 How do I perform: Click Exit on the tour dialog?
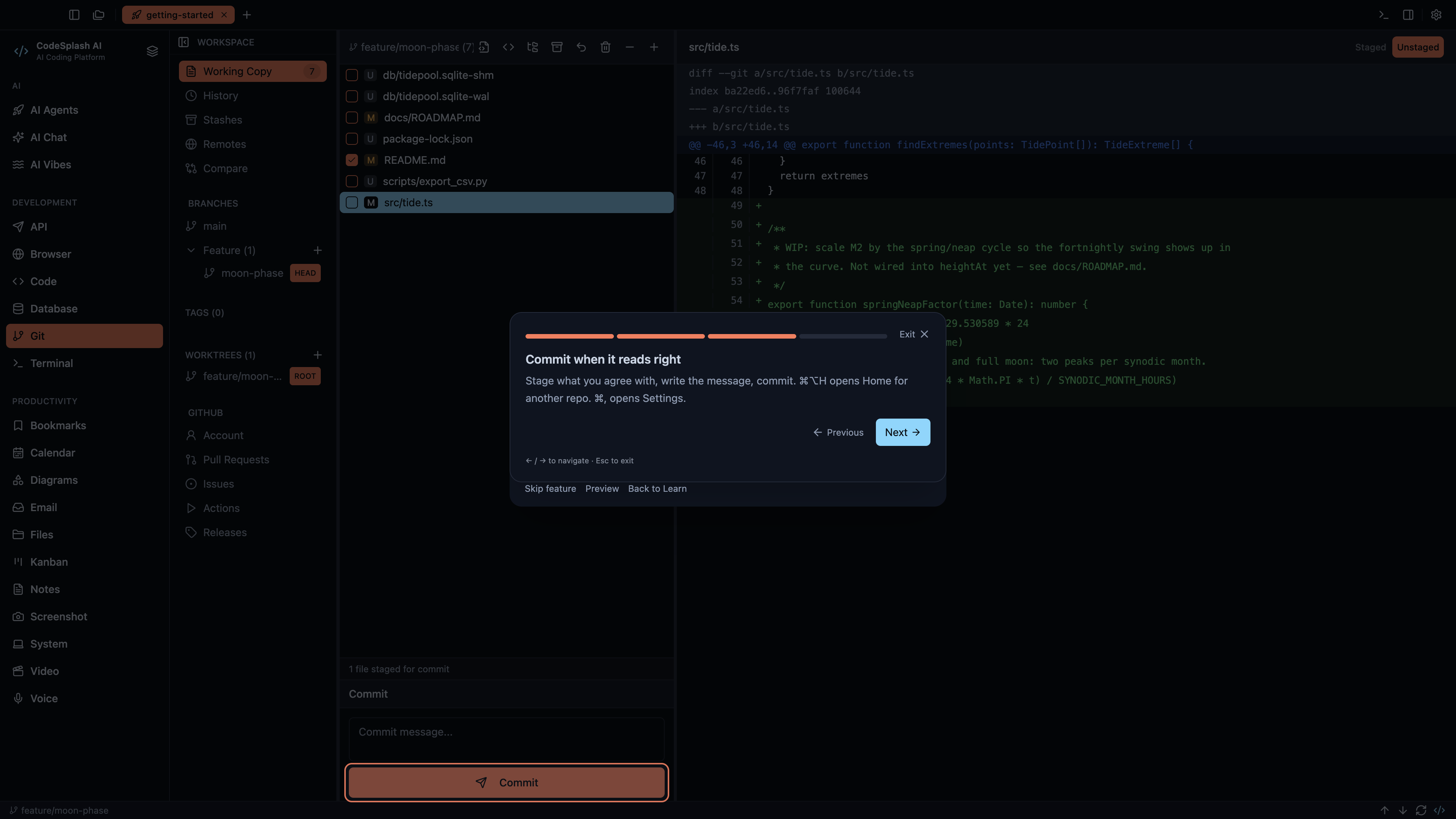point(914,334)
